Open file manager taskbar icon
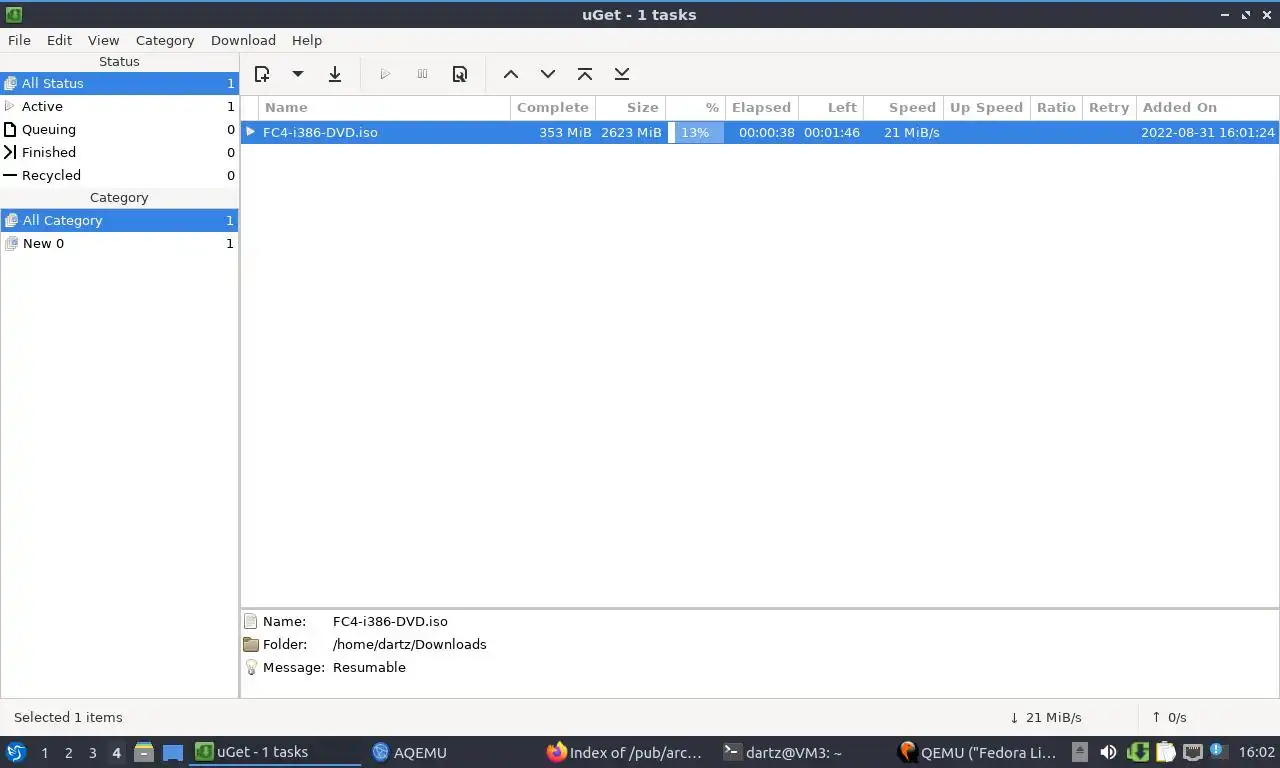The image size is (1280, 768). tap(144, 752)
